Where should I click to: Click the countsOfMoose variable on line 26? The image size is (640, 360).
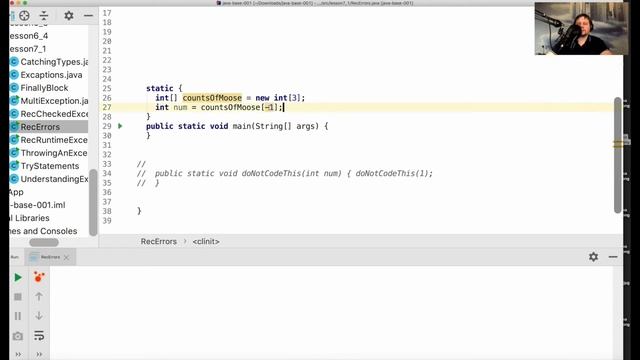(x=212, y=98)
